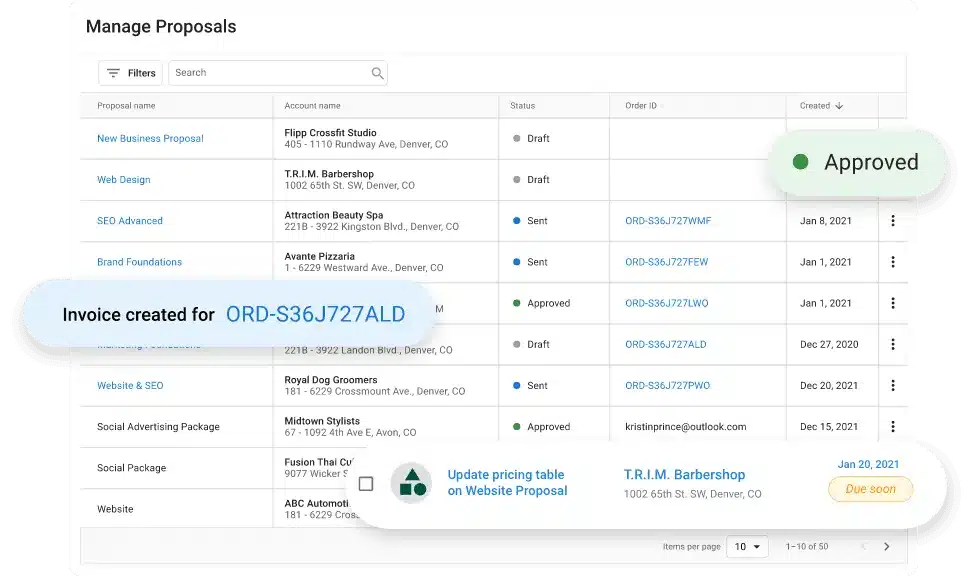This screenshot has width=973, height=576.
Task: Open three-dot menu for Dec 27, 2020 row
Action: 893,344
